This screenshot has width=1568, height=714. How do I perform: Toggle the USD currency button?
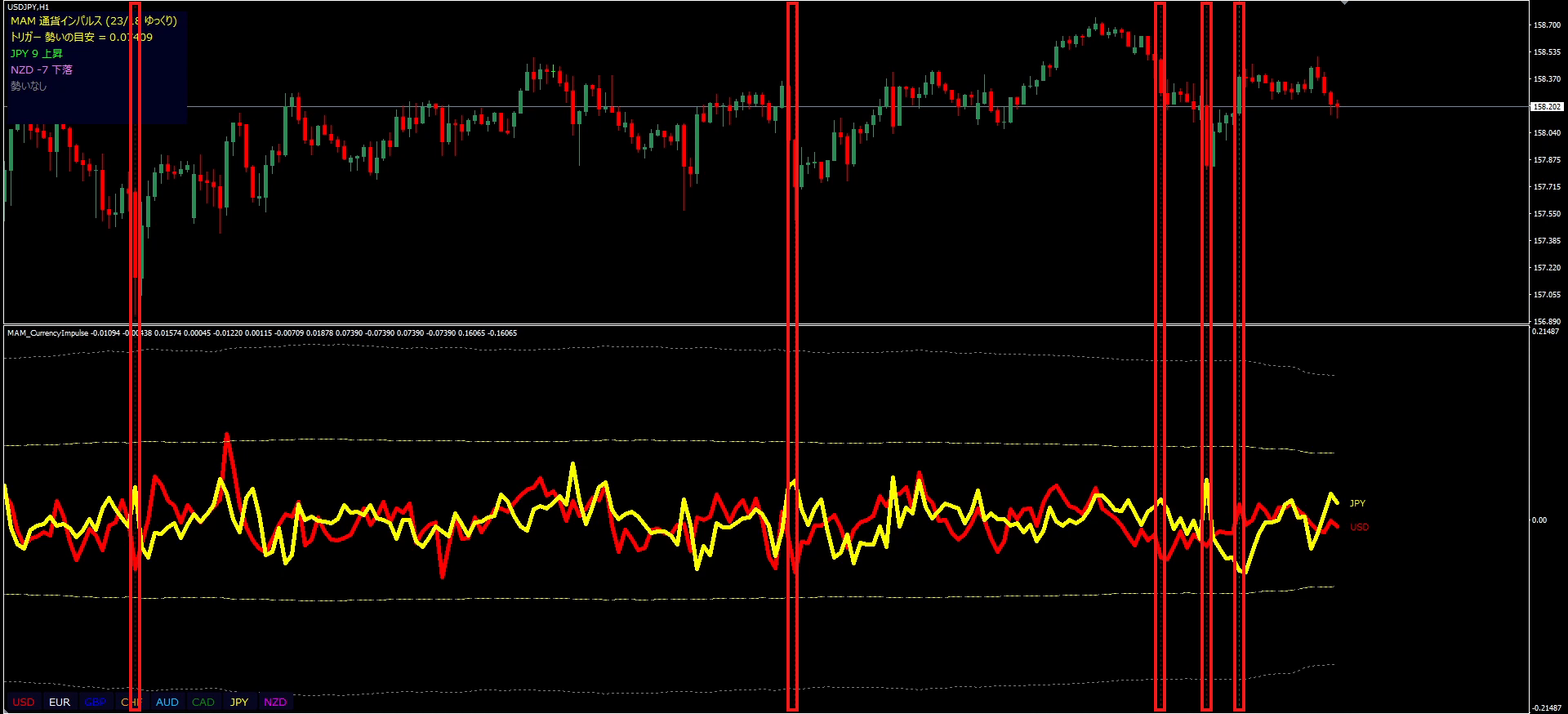coord(24,702)
